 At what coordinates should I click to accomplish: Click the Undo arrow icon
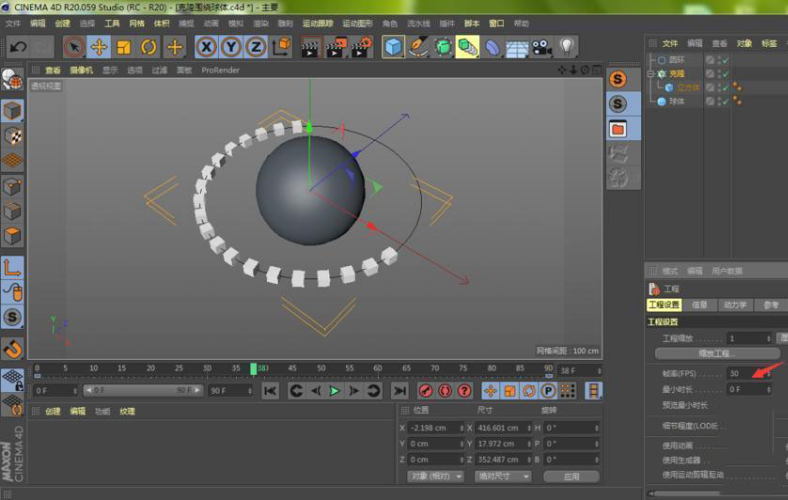pyautogui.click(x=17, y=47)
